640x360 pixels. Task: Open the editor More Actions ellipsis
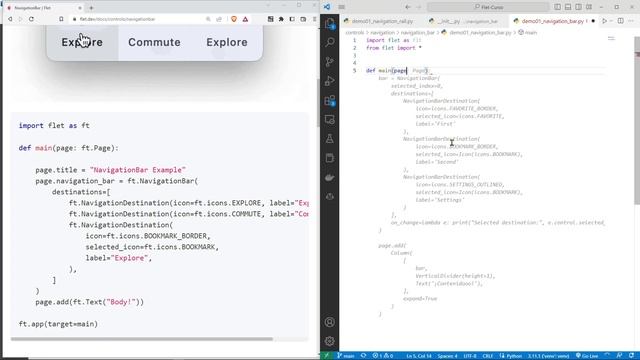(631, 21)
